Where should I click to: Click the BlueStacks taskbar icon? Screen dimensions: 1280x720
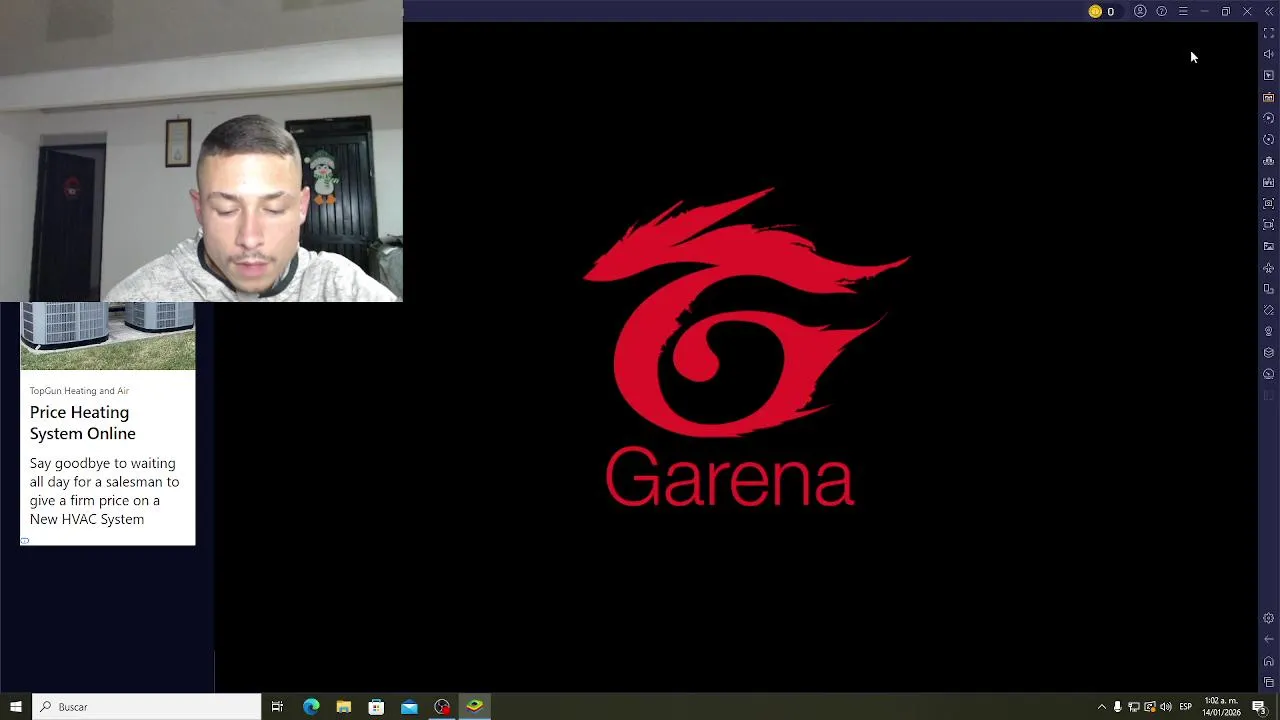tap(474, 707)
